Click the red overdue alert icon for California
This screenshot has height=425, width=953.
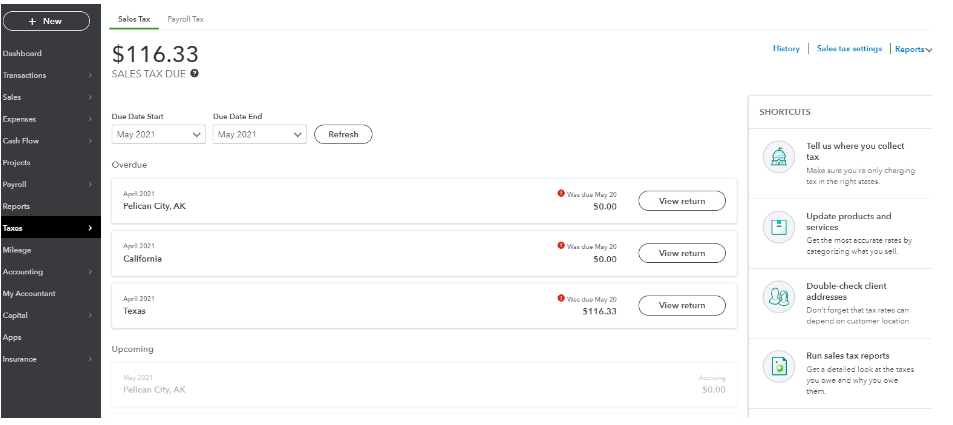click(x=561, y=245)
